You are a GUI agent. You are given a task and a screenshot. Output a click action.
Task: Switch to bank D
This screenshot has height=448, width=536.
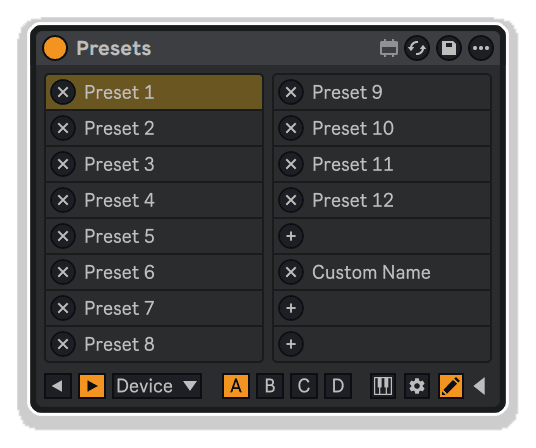tap(338, 386)
